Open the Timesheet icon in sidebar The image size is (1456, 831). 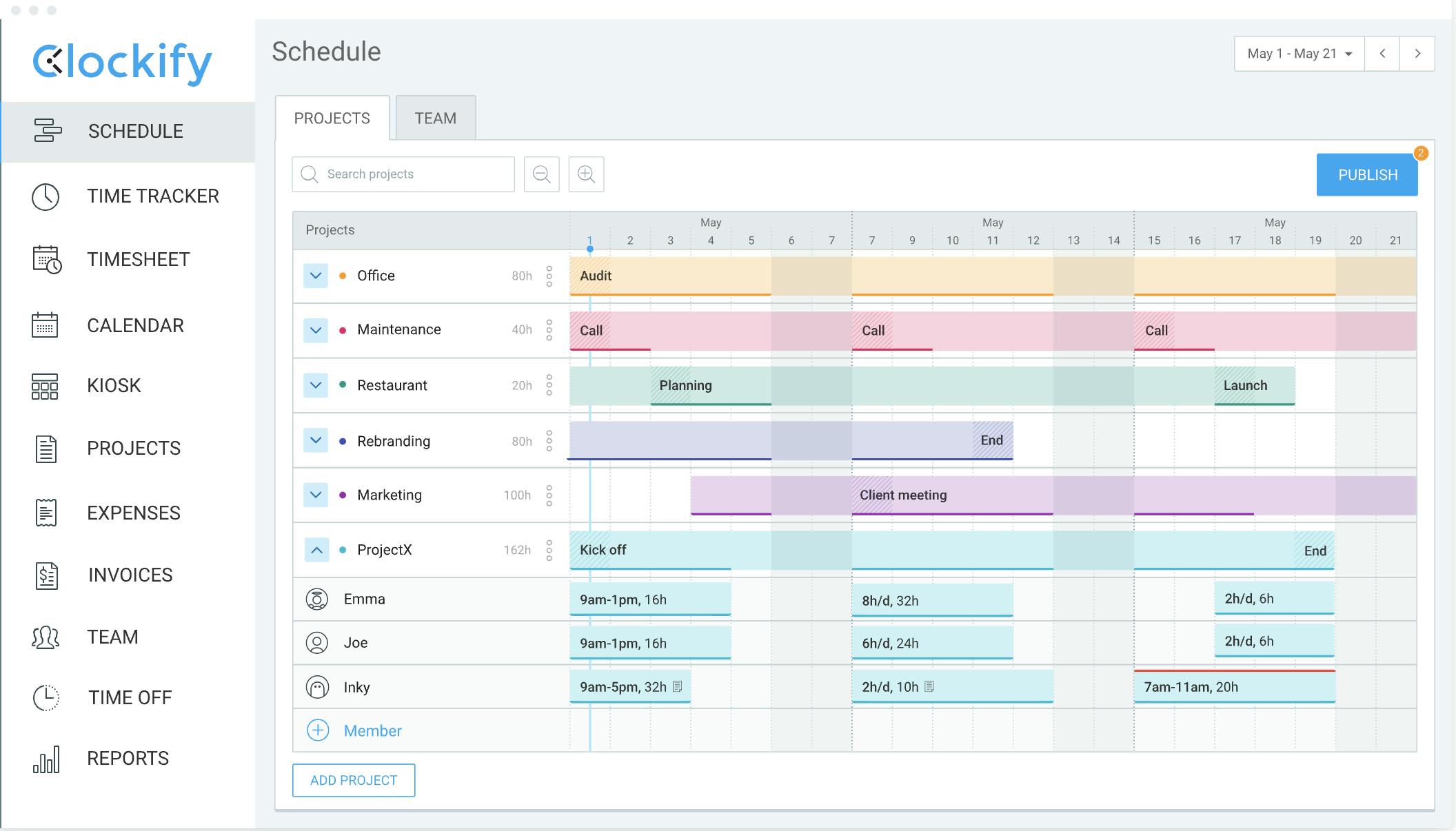point(47,260)
